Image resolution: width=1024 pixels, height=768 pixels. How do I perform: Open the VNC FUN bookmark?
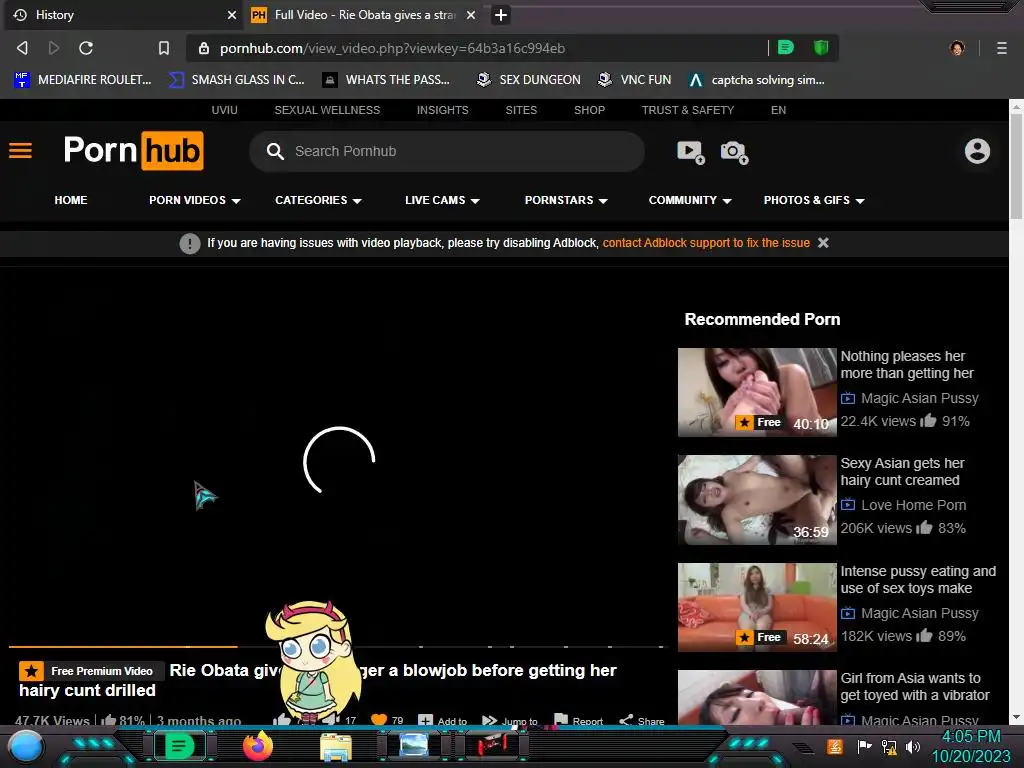pyautogui.click(x=635, y=80)
